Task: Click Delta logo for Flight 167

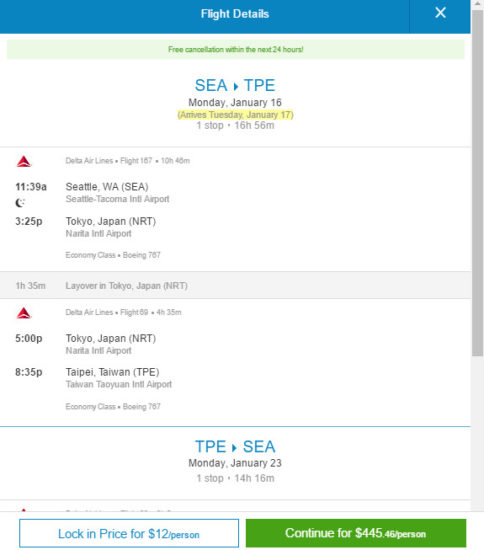Action: click(24, 161)
